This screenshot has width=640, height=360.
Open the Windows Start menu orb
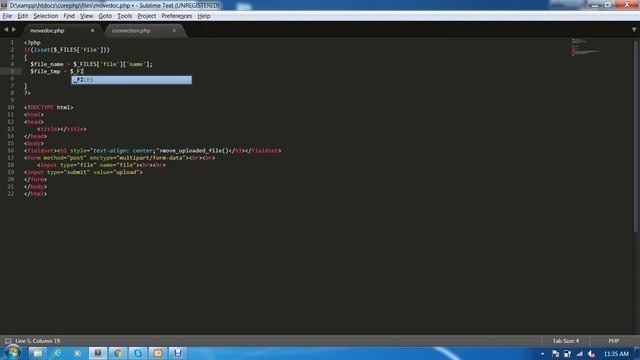click(x=13, y=353)
